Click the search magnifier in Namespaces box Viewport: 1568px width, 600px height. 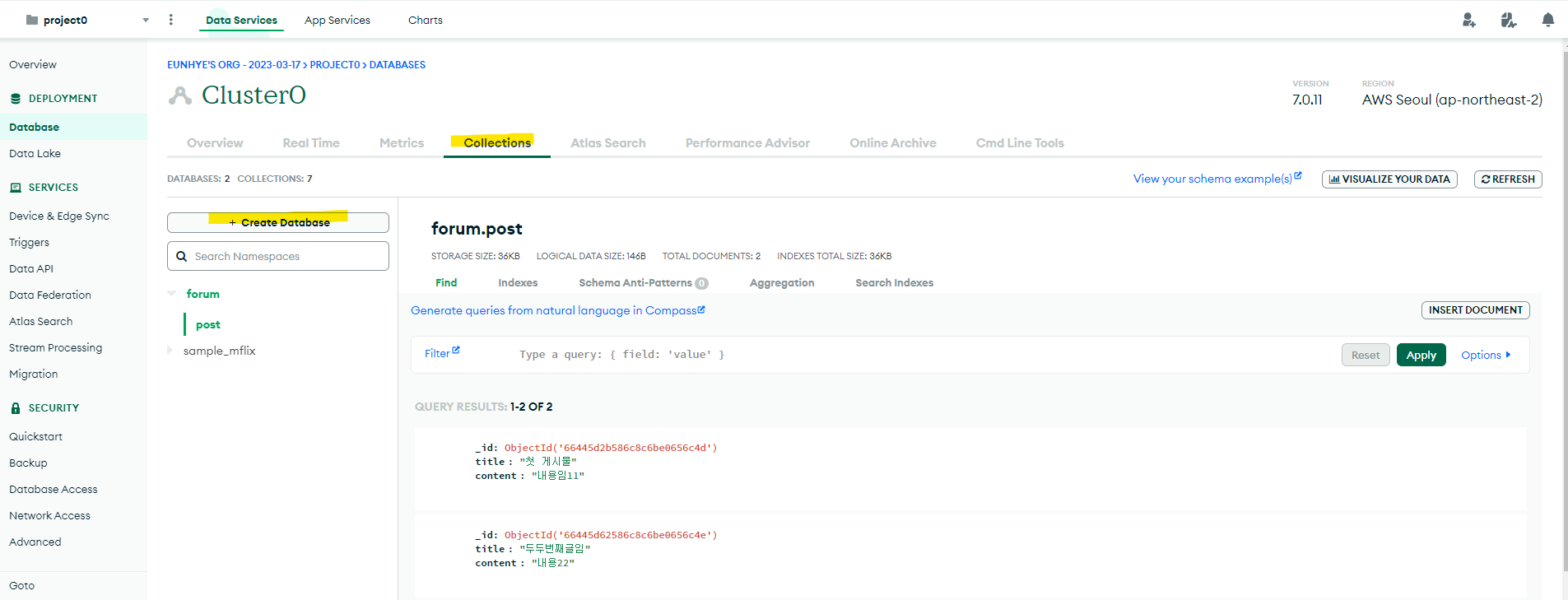point(182,256)
